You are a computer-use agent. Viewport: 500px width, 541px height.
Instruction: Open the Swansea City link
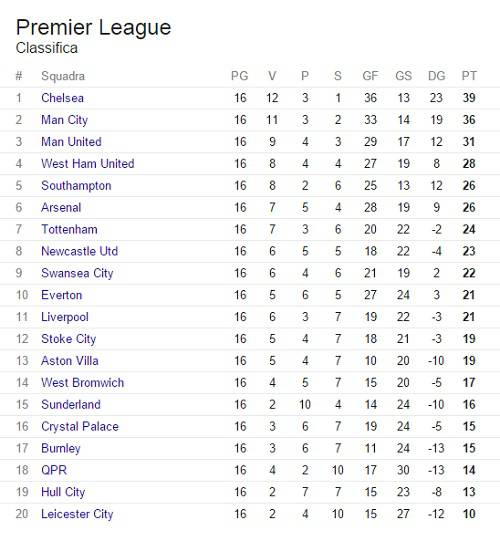coord(77,273)
